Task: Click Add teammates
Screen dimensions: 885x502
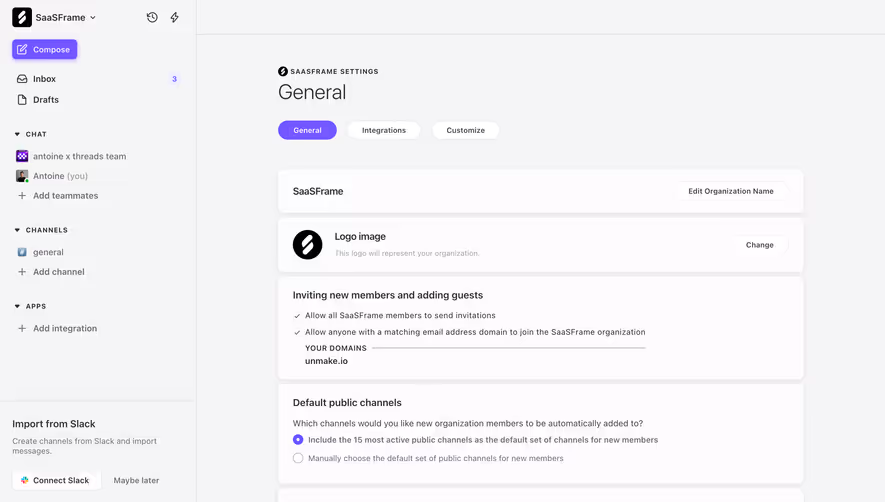Action: point(65,196)
